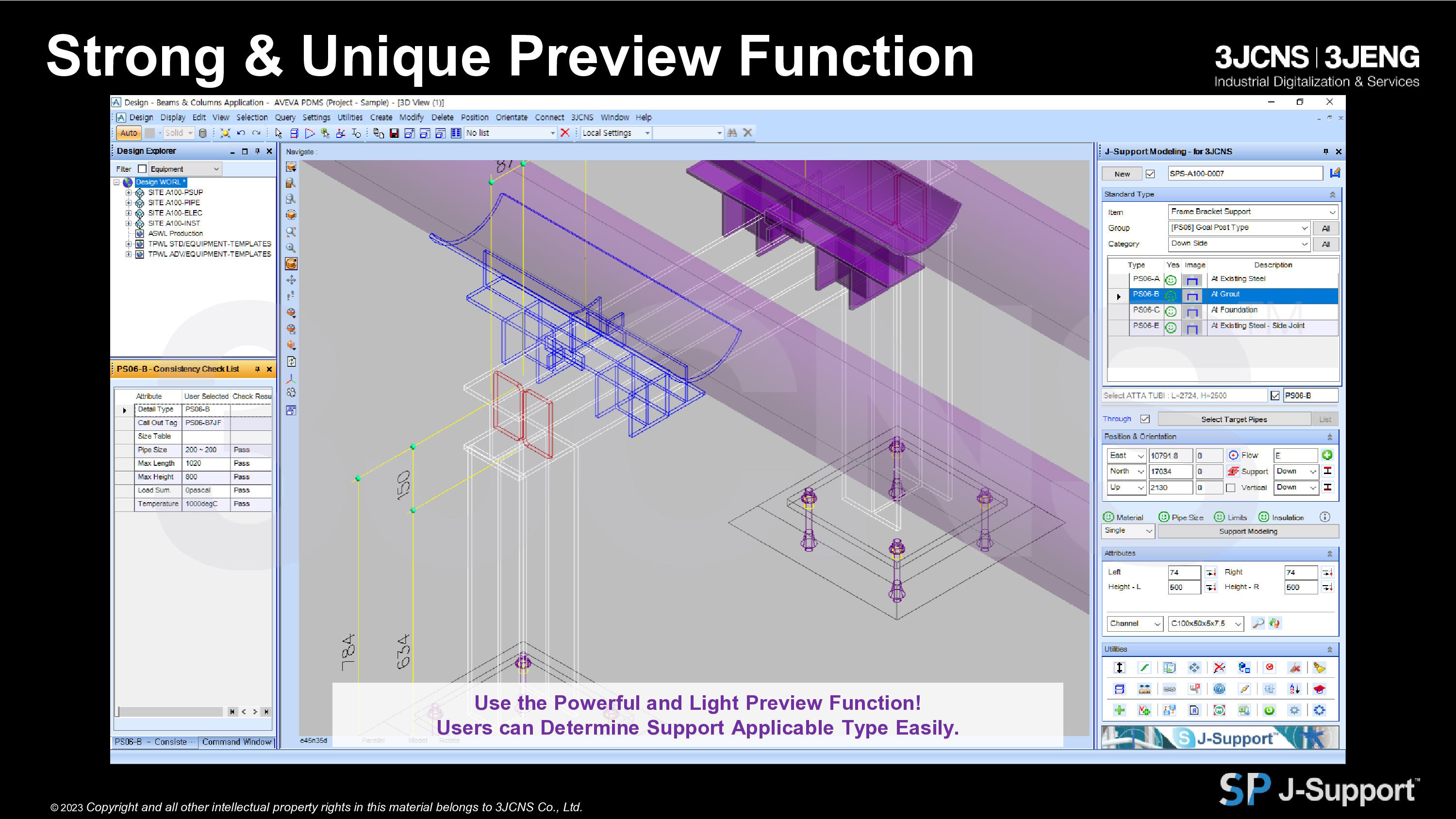
Task: Click the List button
Action: coord(1325,419)
